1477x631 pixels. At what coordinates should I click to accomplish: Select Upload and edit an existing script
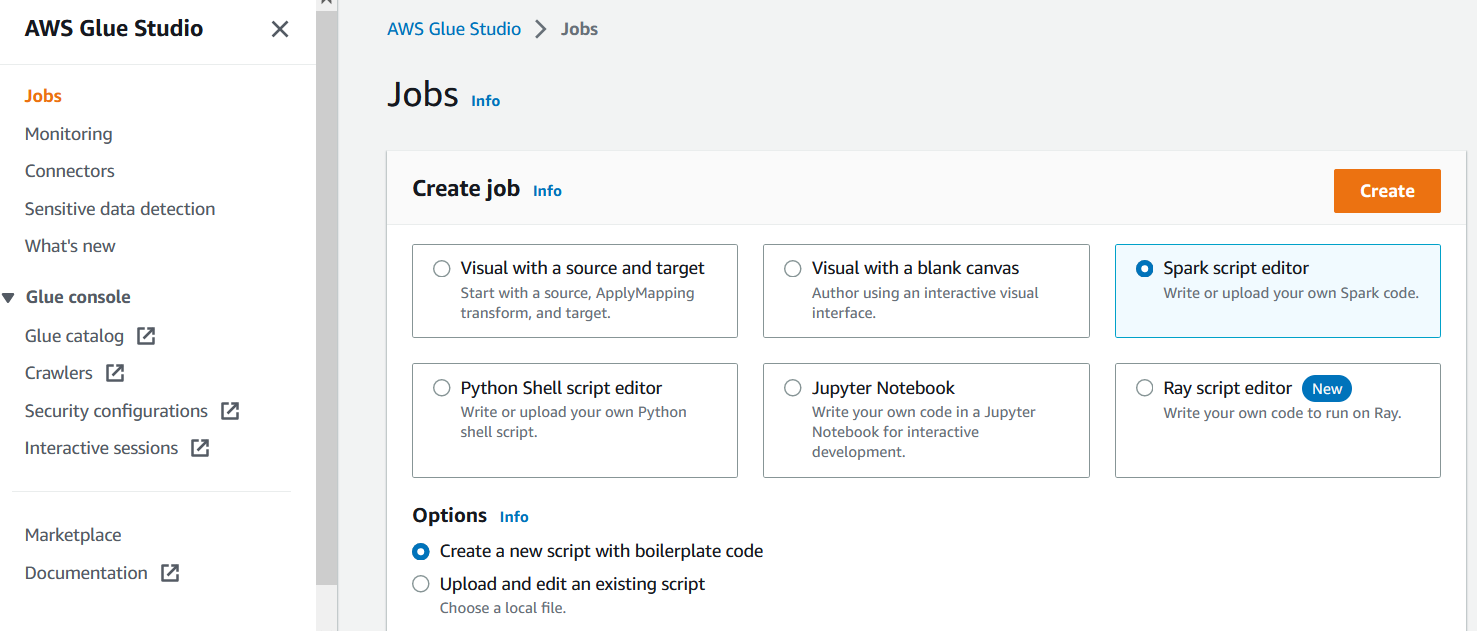click(421, 584)
